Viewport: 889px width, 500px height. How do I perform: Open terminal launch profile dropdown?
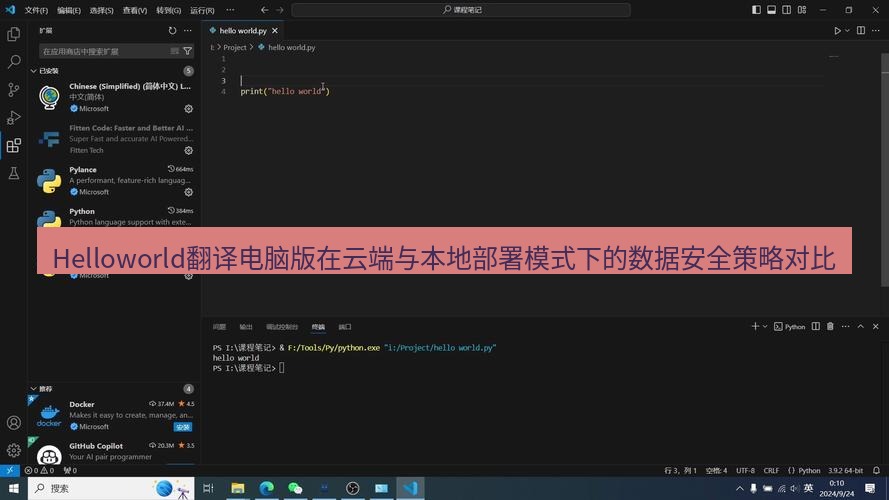[x=765, y=326]
